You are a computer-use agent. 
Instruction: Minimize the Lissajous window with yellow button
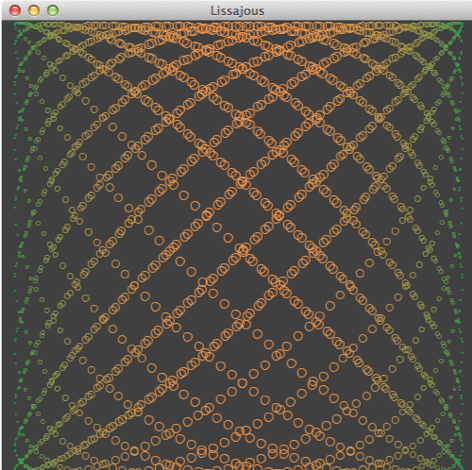pos(34,11)
